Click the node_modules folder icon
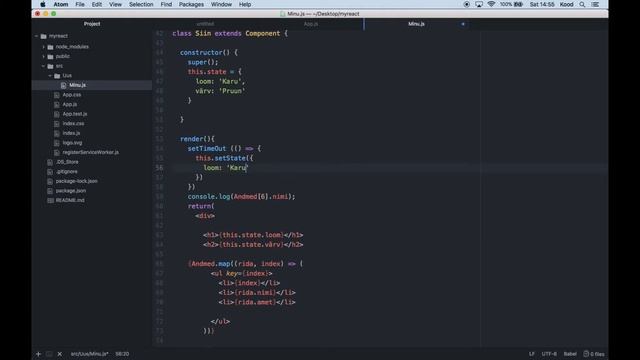This screenshot has height=360, width=640. [x=50, y=47]
